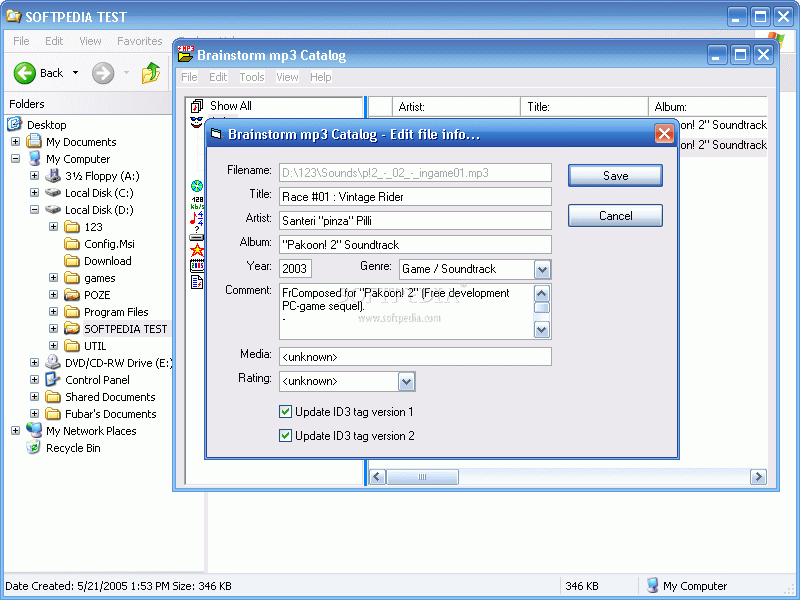Click the Edit file info dialog title icon
The image size is (800, 600).
pos(216,134)
